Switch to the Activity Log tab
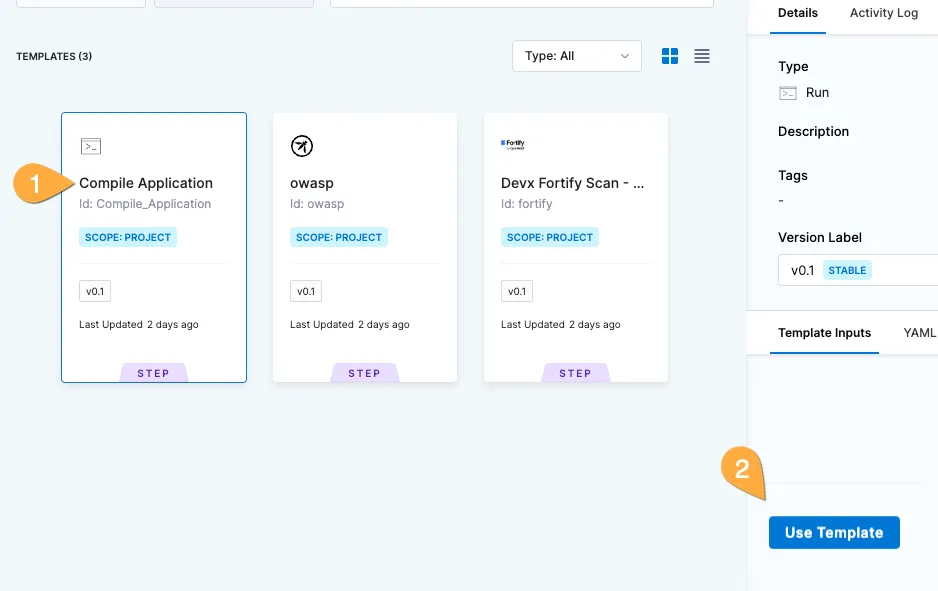This screenshot has width=938, height=591. click(x=883, y=13)
